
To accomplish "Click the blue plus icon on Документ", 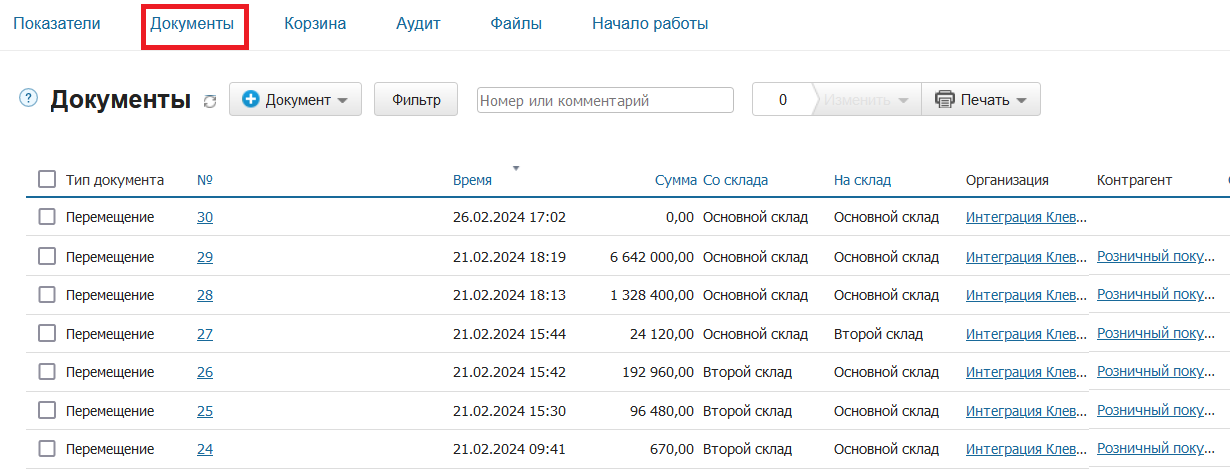I will click(x=251, y=100).
